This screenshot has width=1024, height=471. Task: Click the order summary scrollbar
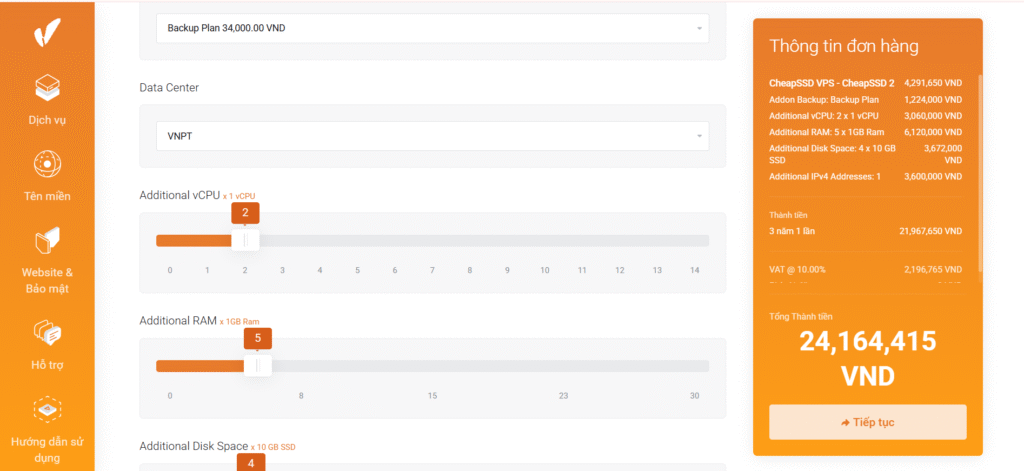click(x=979, y=170)
